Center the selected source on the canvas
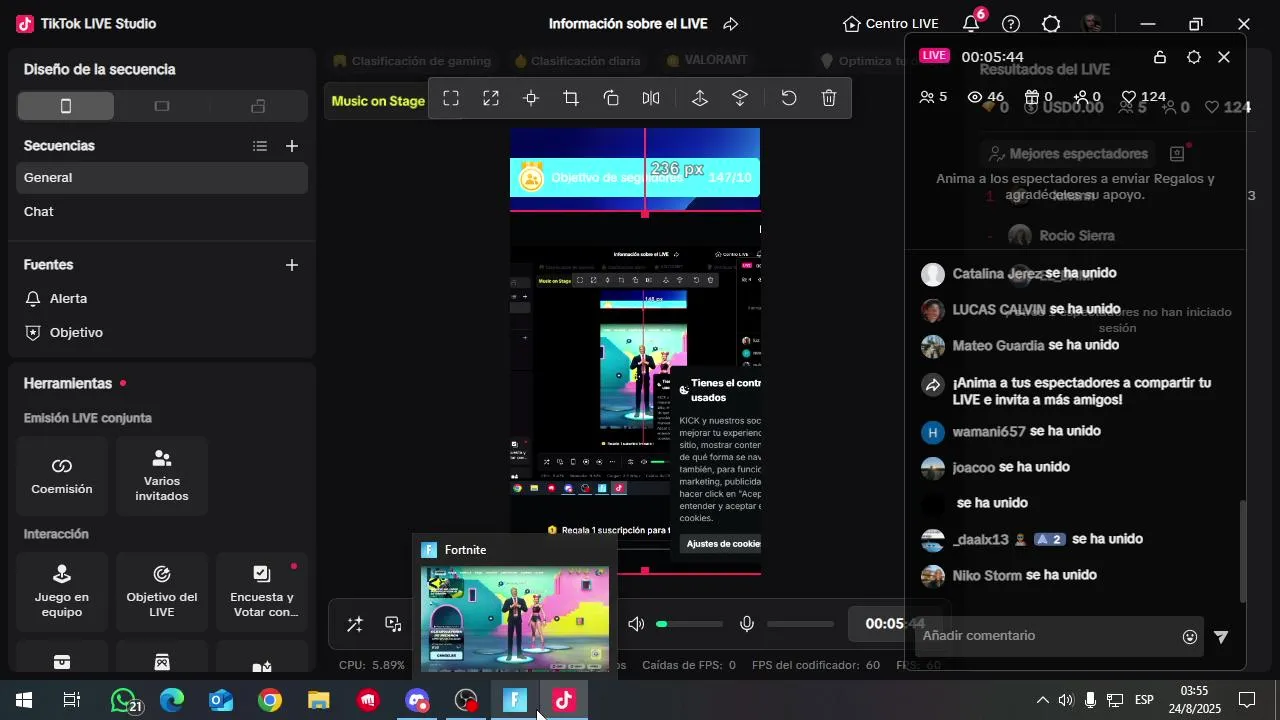 click(x=531, y=98)
